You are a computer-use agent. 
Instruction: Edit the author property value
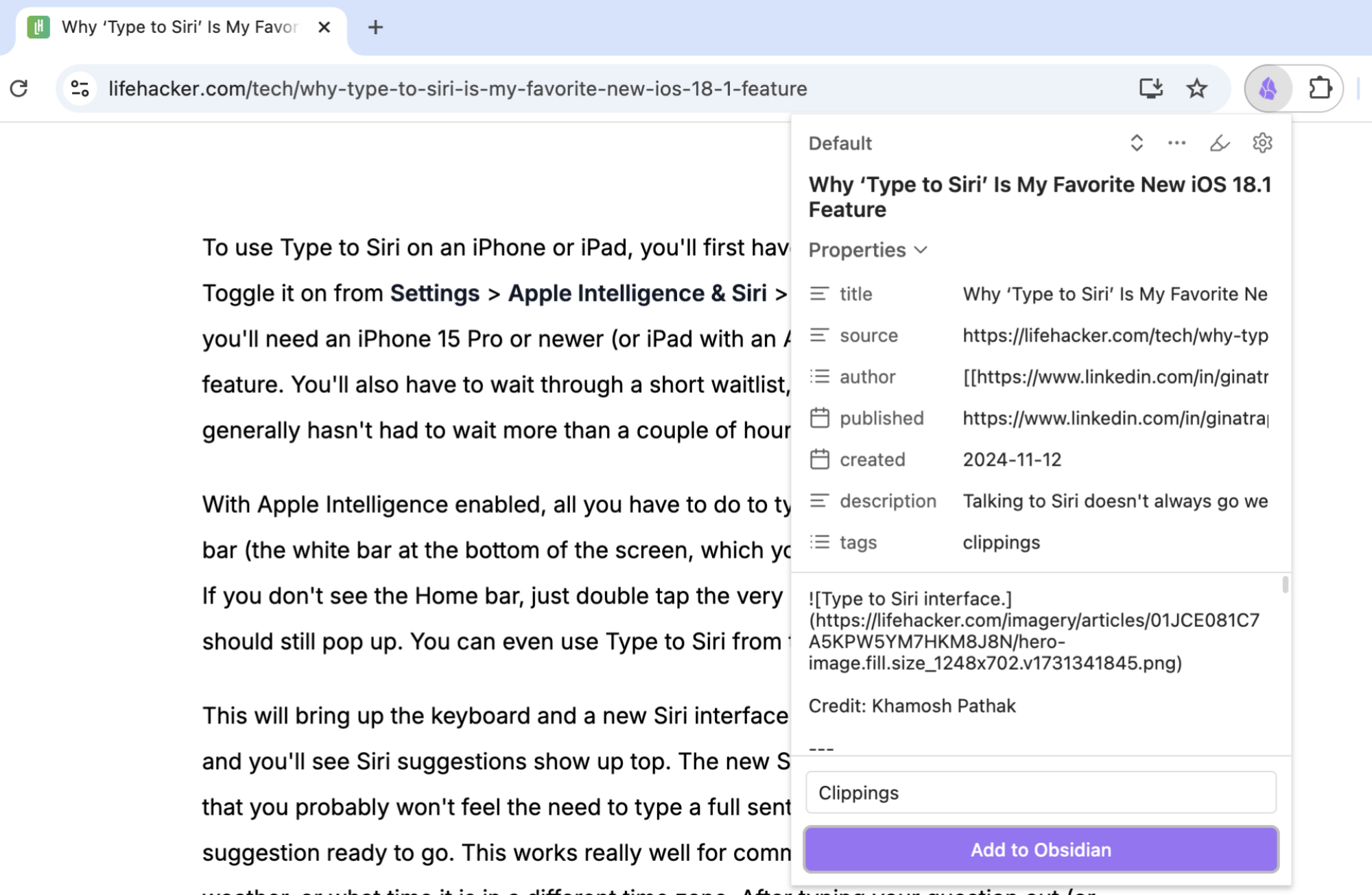(1115, 377)
